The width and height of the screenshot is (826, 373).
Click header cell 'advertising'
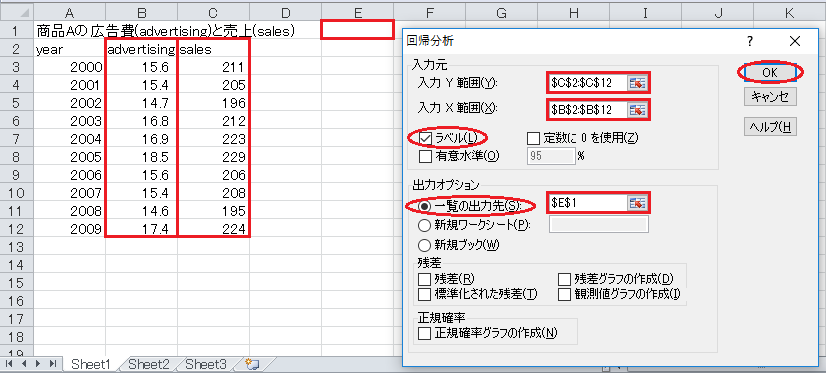click(141, 50)
